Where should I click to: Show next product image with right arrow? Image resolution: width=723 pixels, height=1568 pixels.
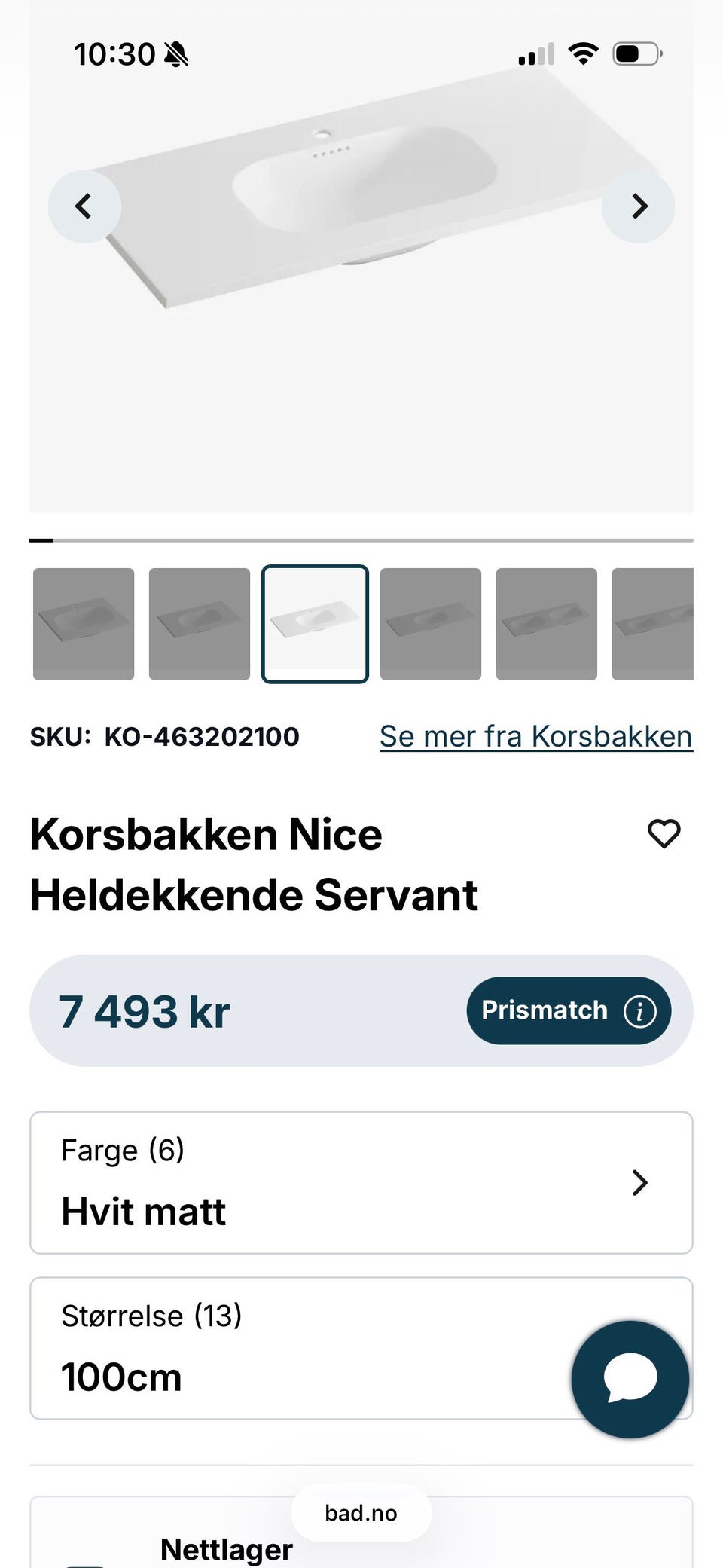click(x=638, y=206)
